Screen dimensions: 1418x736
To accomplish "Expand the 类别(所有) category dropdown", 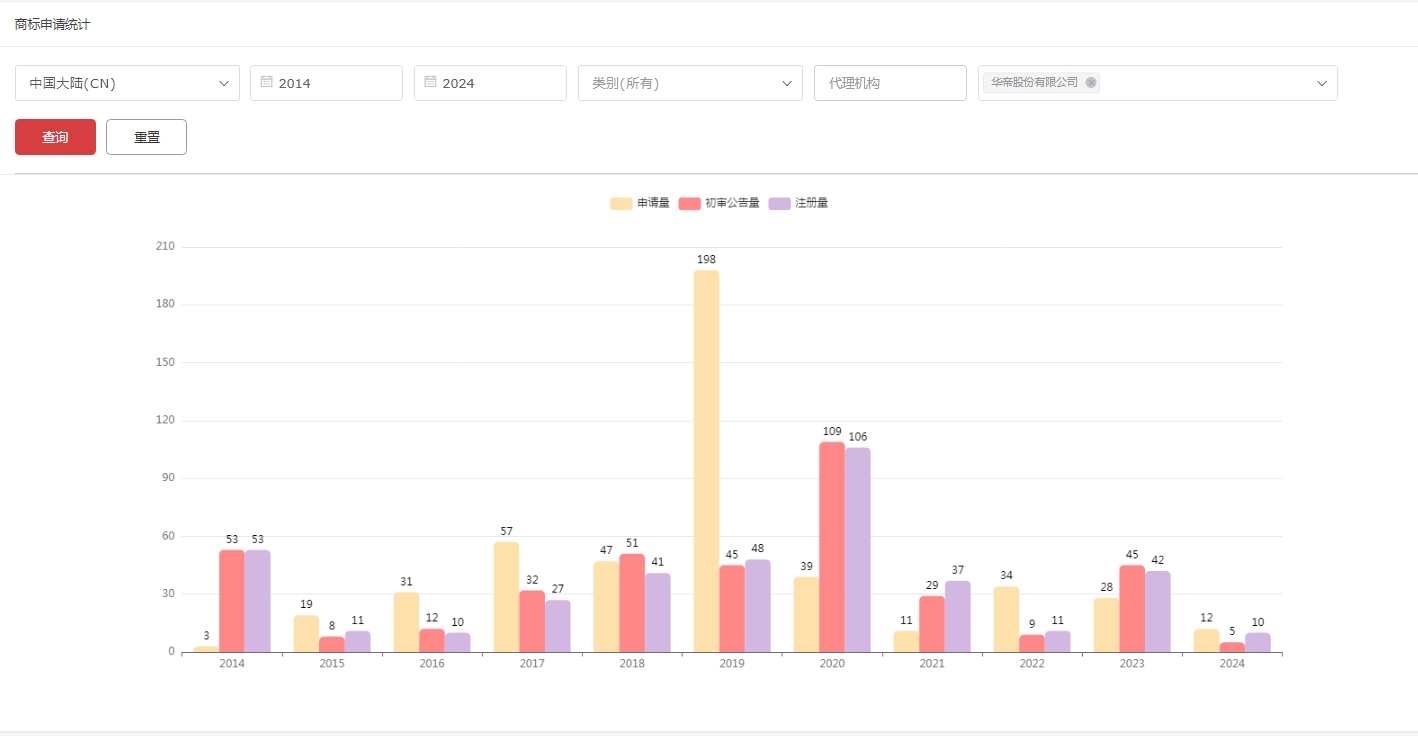I will click(690, 83).
